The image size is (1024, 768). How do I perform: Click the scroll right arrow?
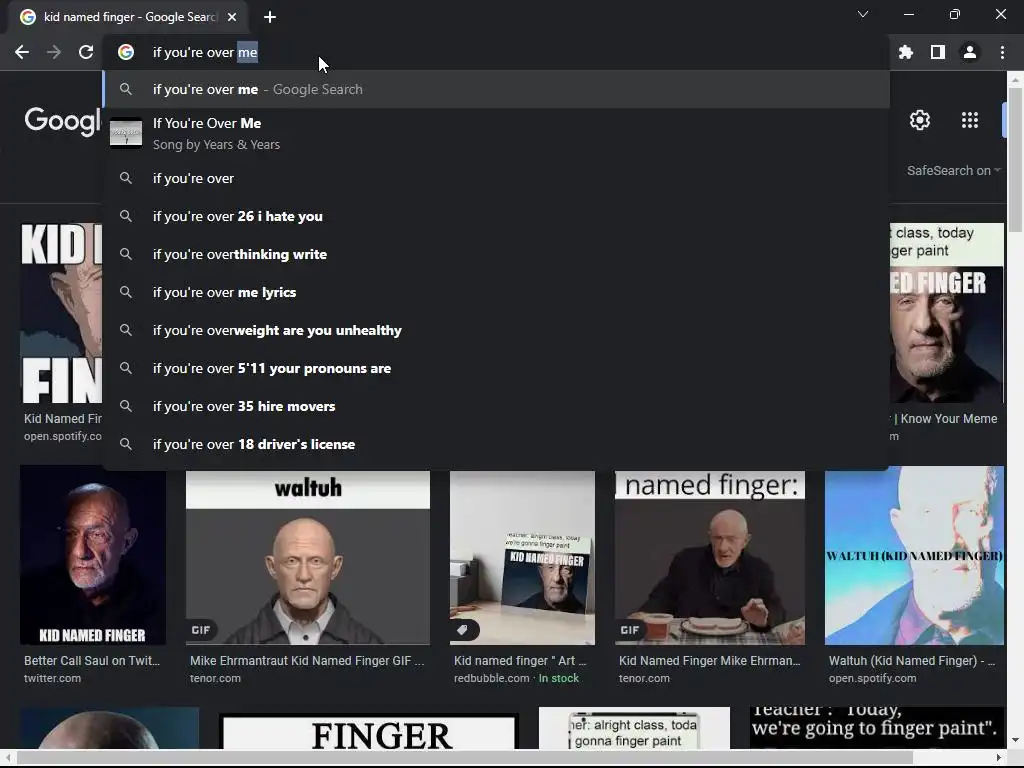coord(999,758)
